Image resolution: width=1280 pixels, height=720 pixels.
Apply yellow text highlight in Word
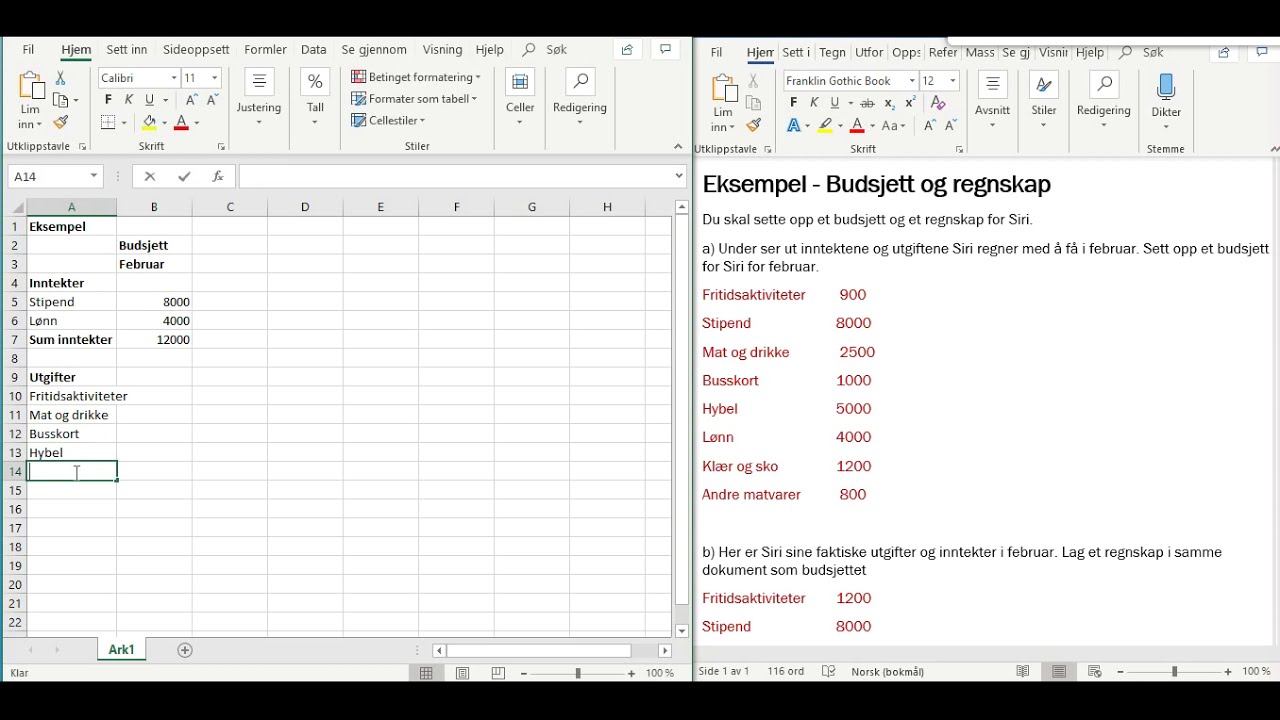tap(825, 126)
